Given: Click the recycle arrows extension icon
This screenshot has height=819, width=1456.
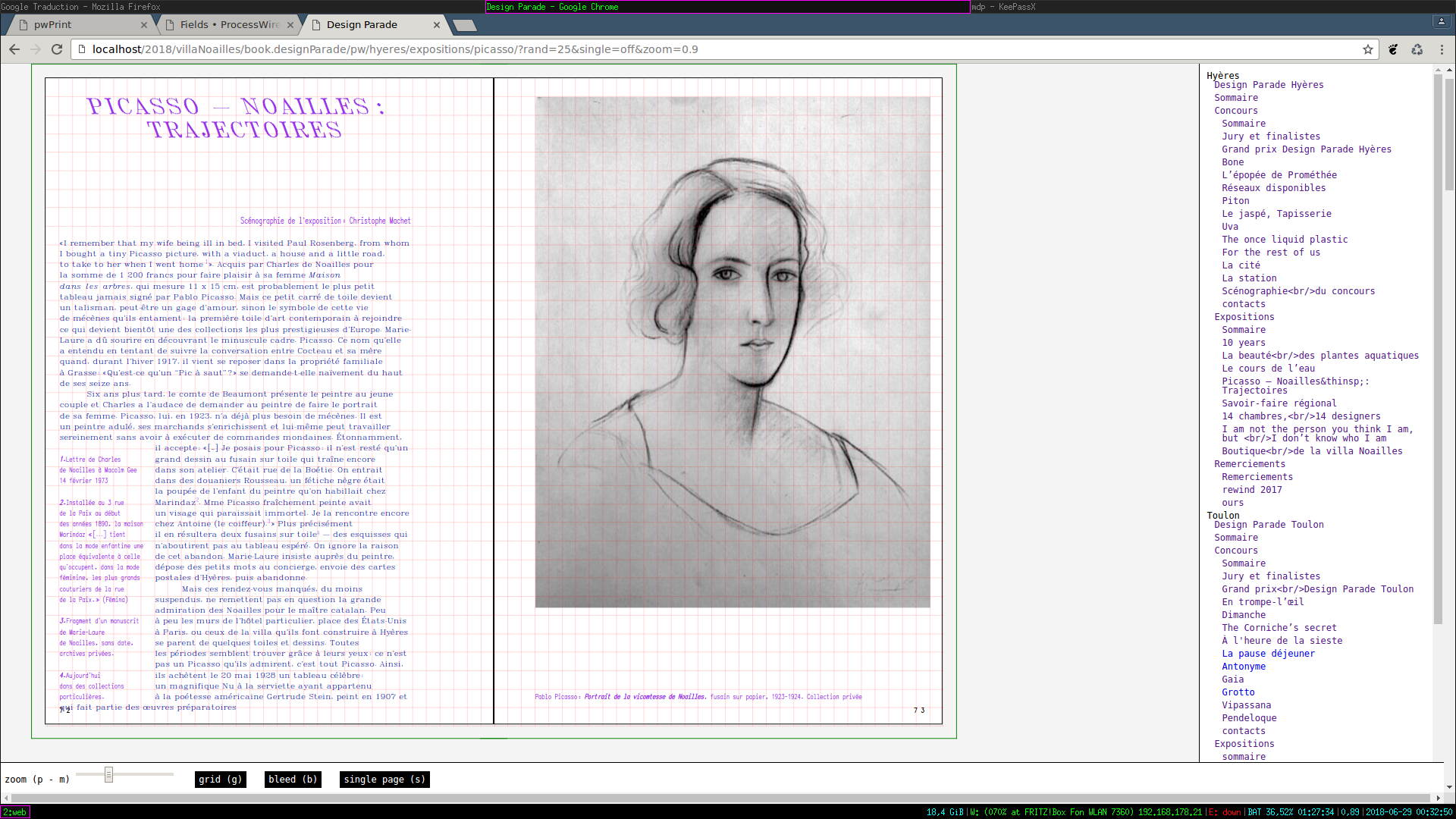Looking at the screenshot, I should 1417,49.
